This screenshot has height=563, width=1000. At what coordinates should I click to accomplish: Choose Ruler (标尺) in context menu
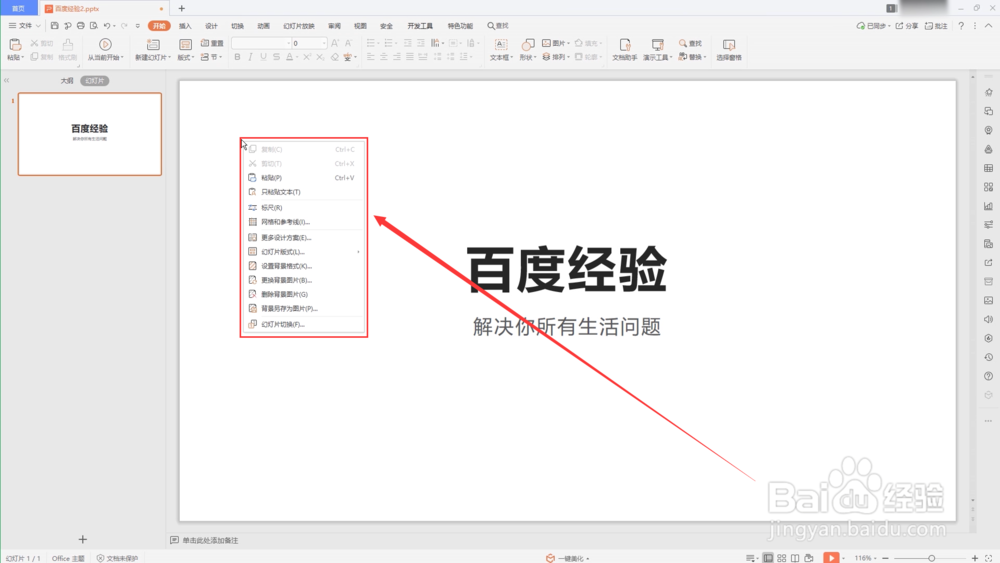pos(303,208)
